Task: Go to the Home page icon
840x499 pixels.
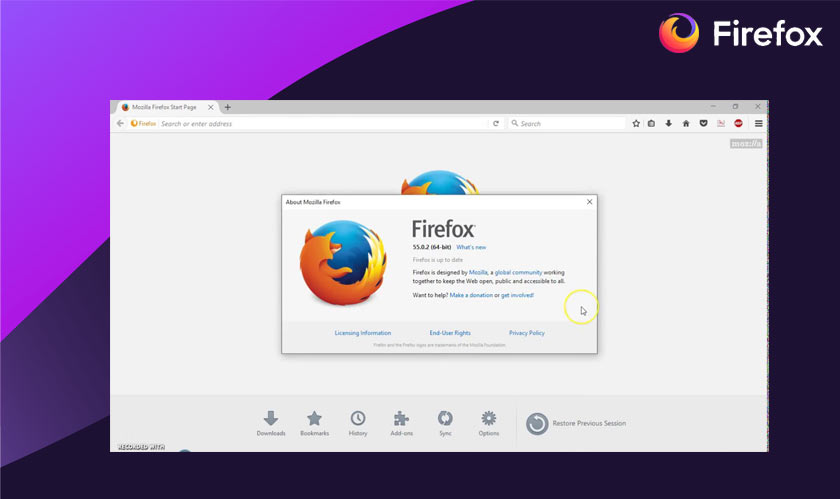Action: (686, 123)
